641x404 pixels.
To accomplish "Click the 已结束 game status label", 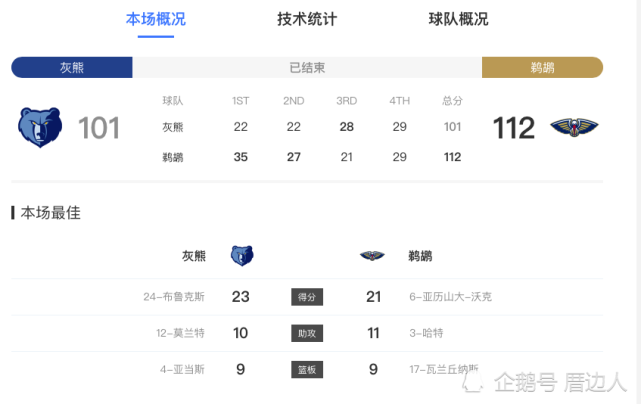I will pos(307,67).
